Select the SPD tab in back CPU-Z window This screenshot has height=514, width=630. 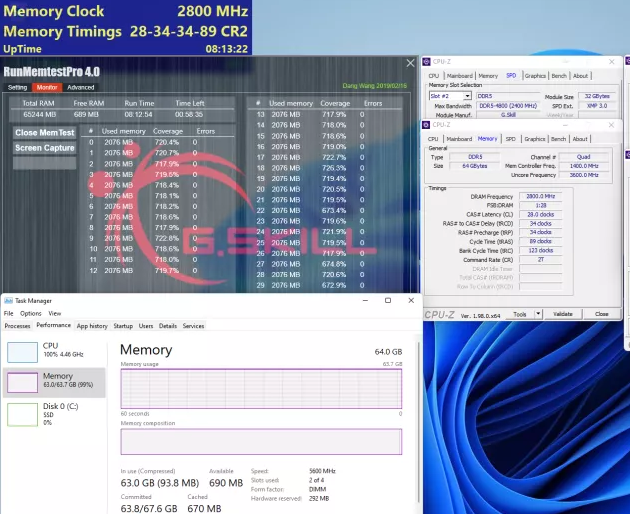point(511,76)
